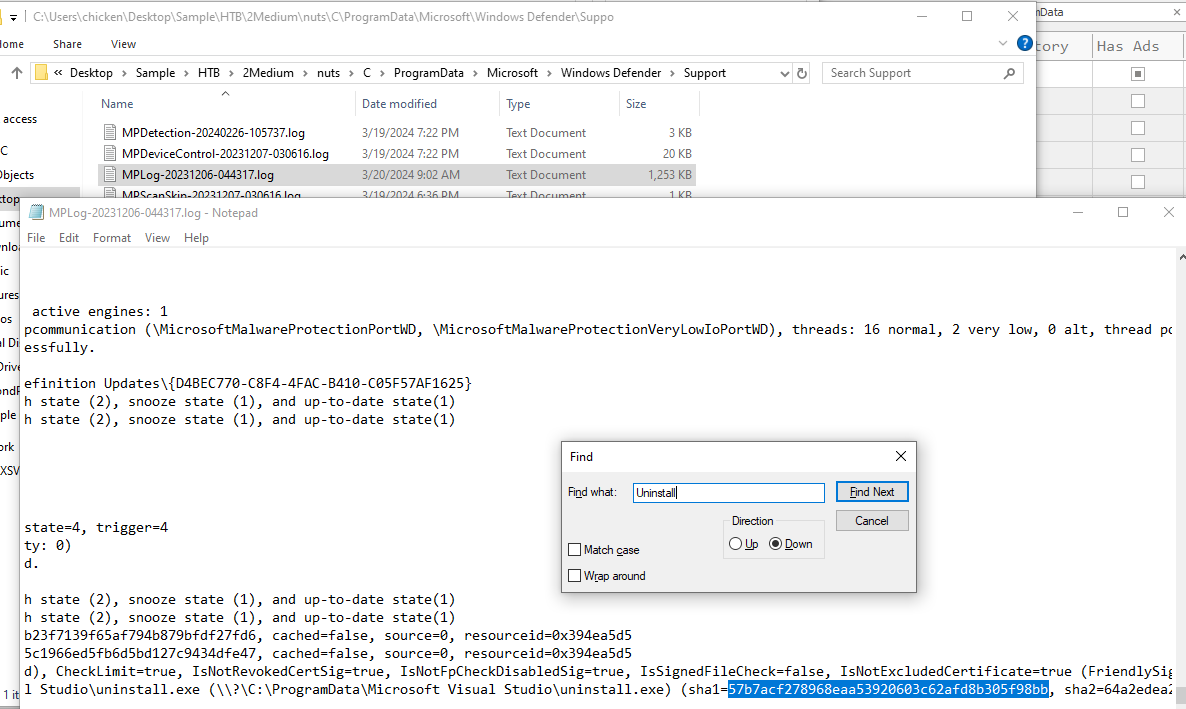Enable the Match case checkbox

[x=574, y=550]
